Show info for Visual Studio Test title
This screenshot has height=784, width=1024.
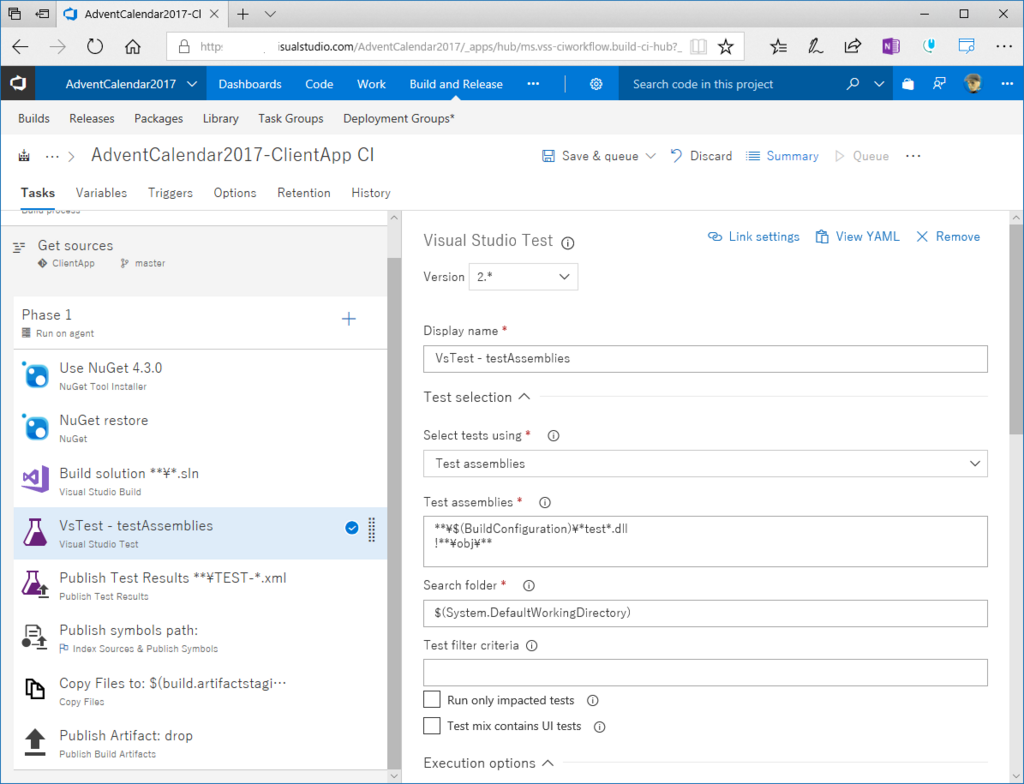(x=568, y=243)
